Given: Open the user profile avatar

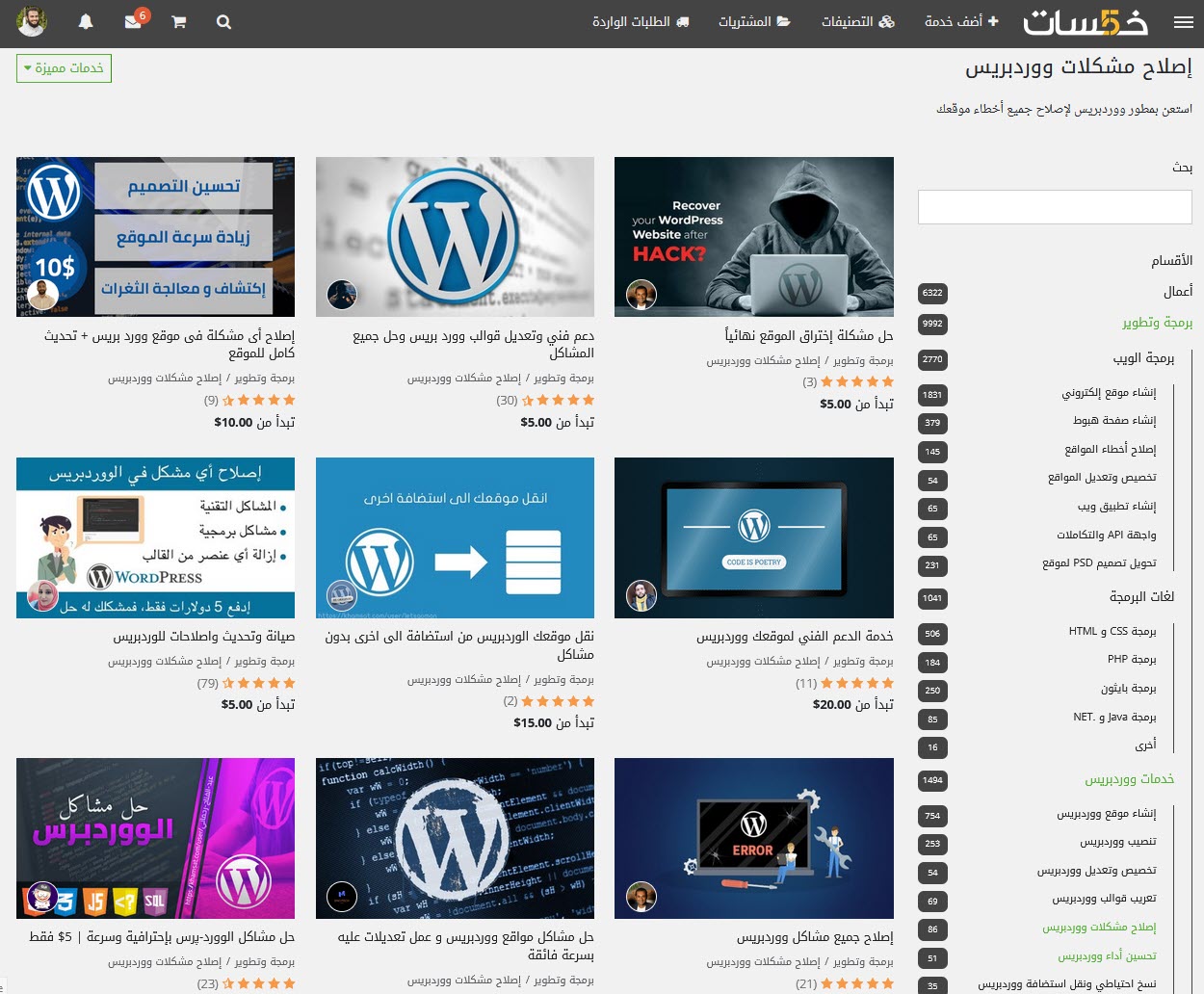Looking at the screenshot, I should pyautogui.click(x=32, y=22).
